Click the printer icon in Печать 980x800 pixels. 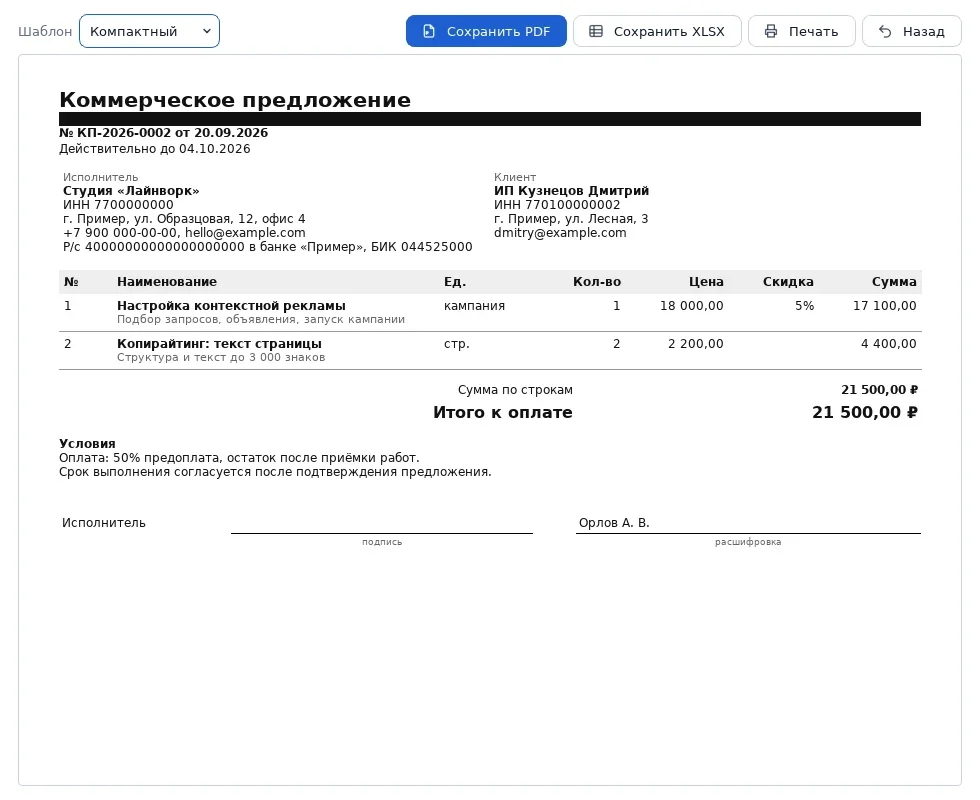[x=771, y=31]
